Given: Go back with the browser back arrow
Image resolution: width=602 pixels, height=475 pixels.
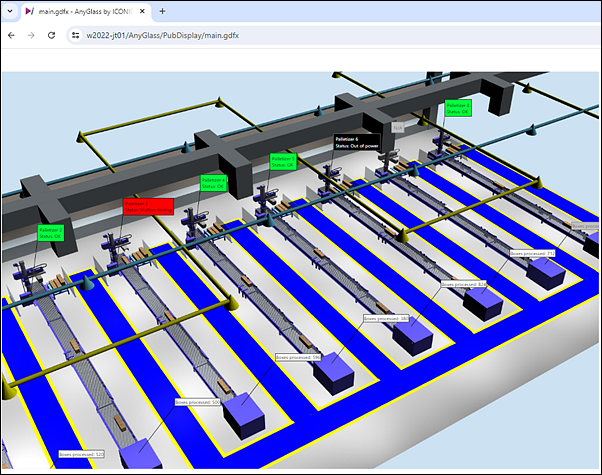Looking at the screenshot, I should [11, 35].
